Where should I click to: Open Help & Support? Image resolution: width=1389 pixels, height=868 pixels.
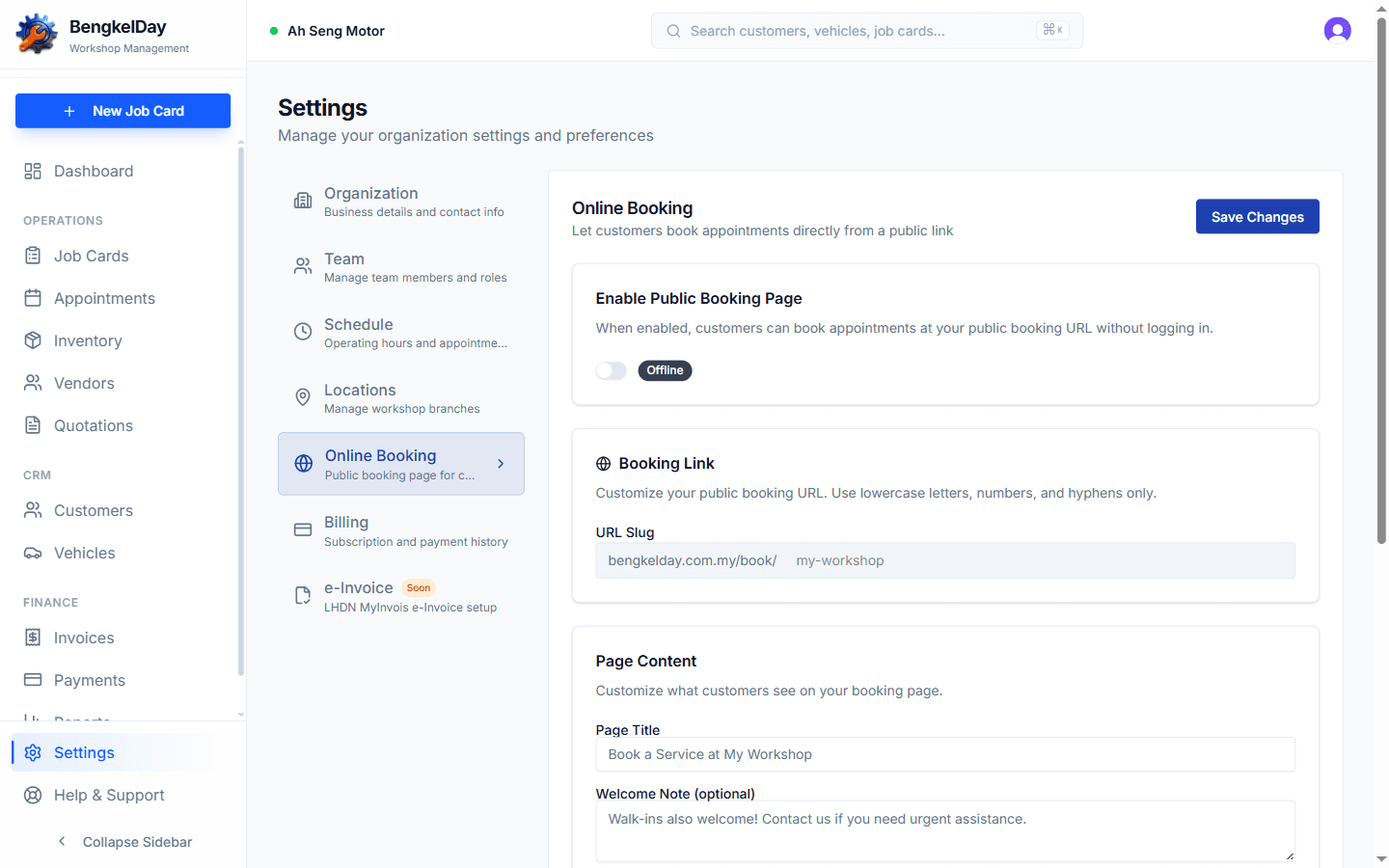[123, 795]
